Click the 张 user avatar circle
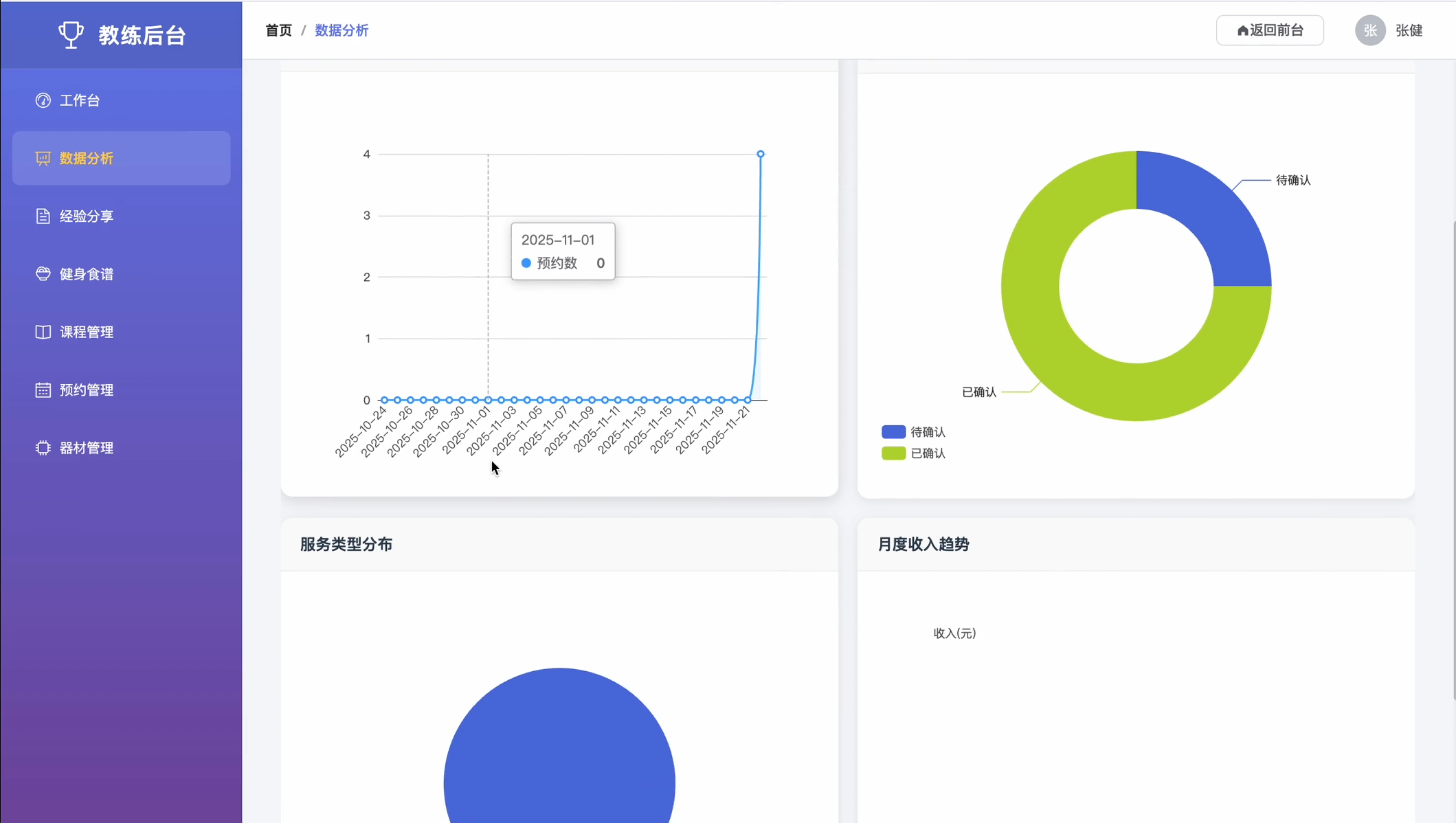 [1369, 30]
